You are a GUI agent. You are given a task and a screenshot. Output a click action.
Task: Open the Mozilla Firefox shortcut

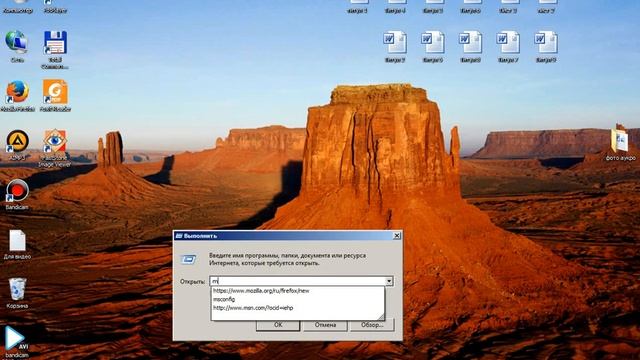tap(17, 92)
